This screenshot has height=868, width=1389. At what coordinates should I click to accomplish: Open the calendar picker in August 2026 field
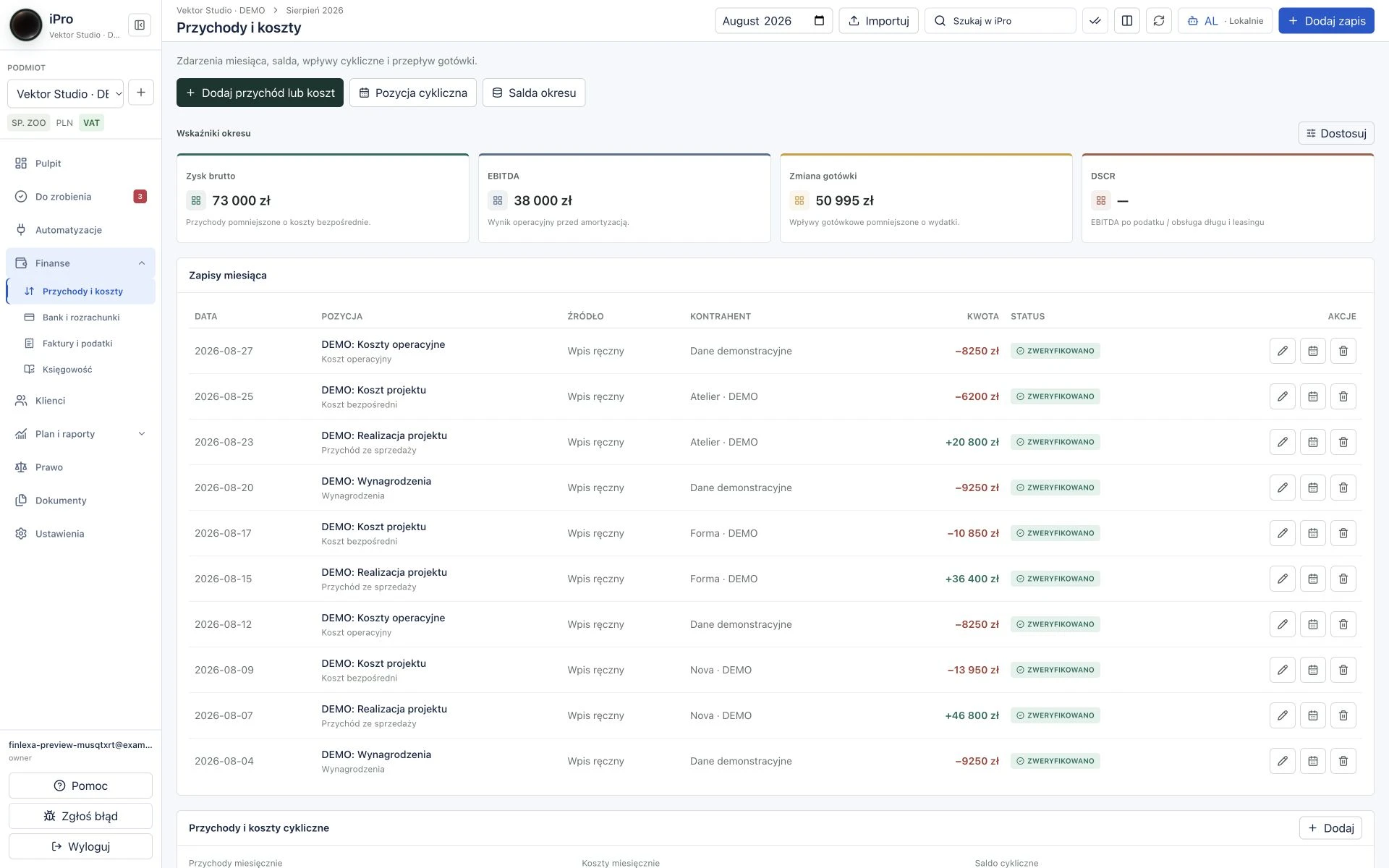coord(819,21)
